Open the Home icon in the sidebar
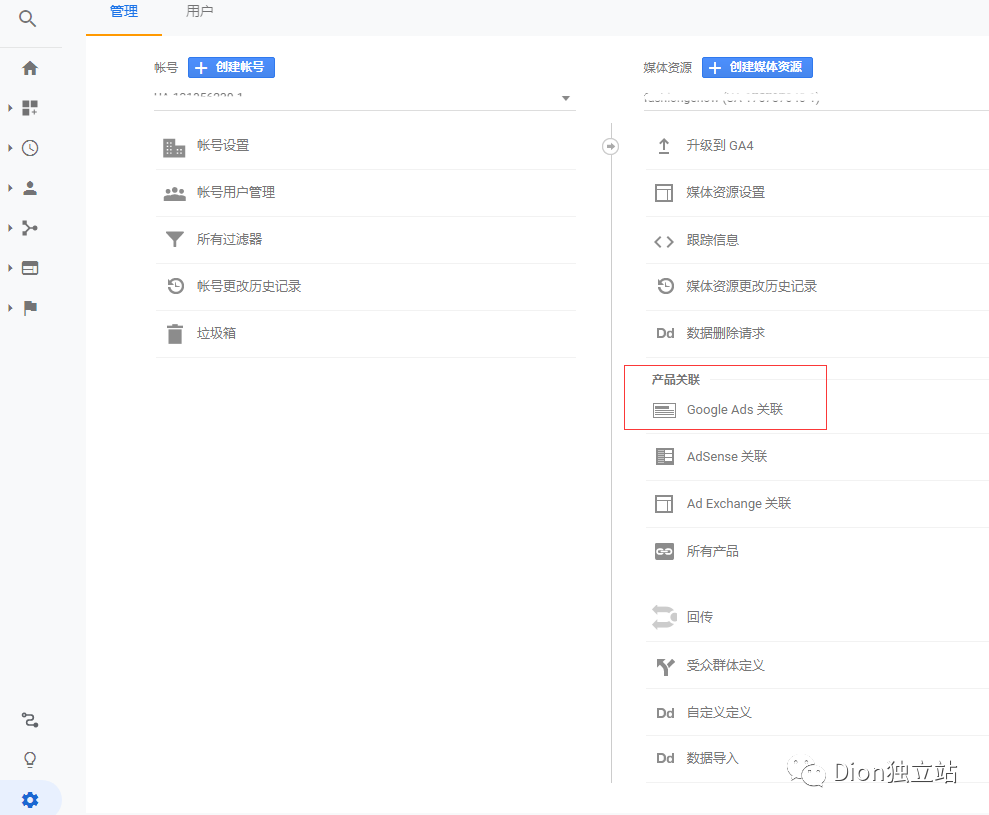This screenshot has width=989, height=815. click(x=30, y=67)
